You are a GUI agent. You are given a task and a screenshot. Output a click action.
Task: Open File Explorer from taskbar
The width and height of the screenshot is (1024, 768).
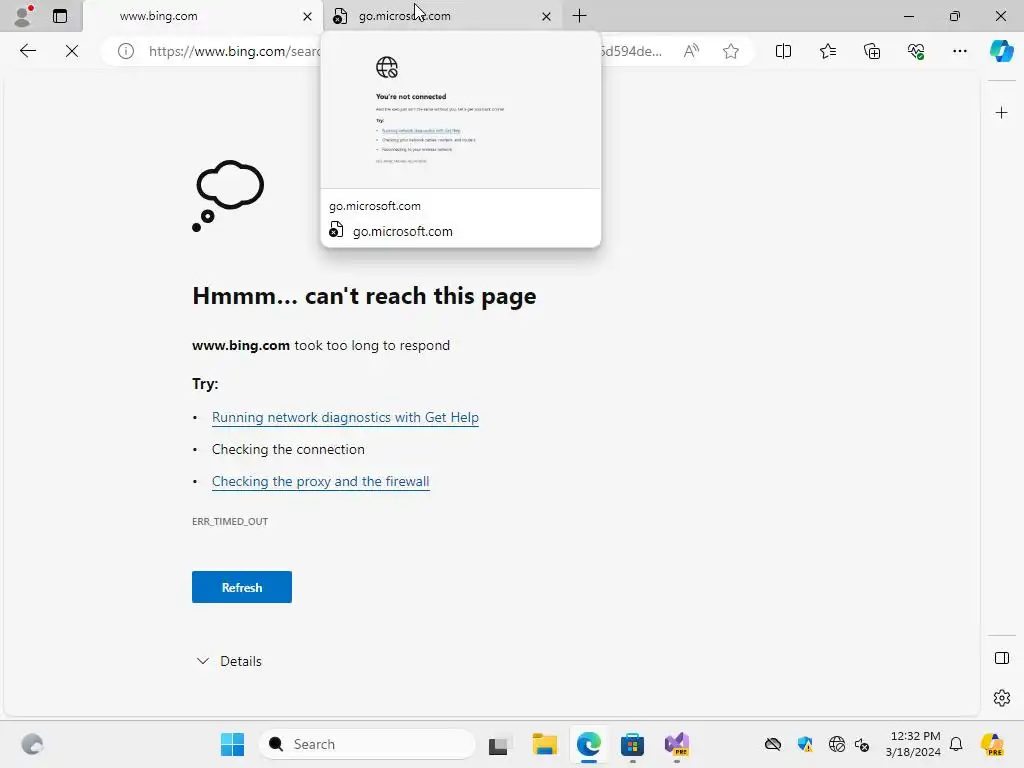tap(544, 744)
